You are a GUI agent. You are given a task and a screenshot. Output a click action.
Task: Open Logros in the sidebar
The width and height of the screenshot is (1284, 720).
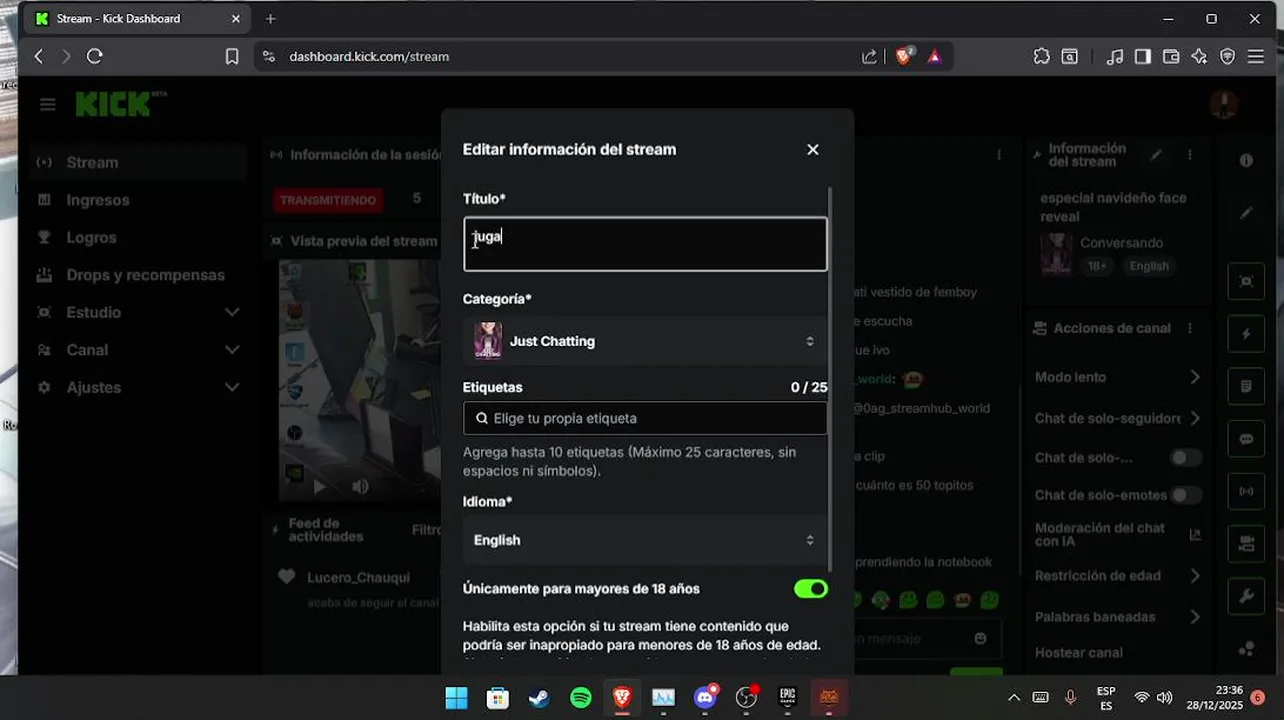(139, 237)
